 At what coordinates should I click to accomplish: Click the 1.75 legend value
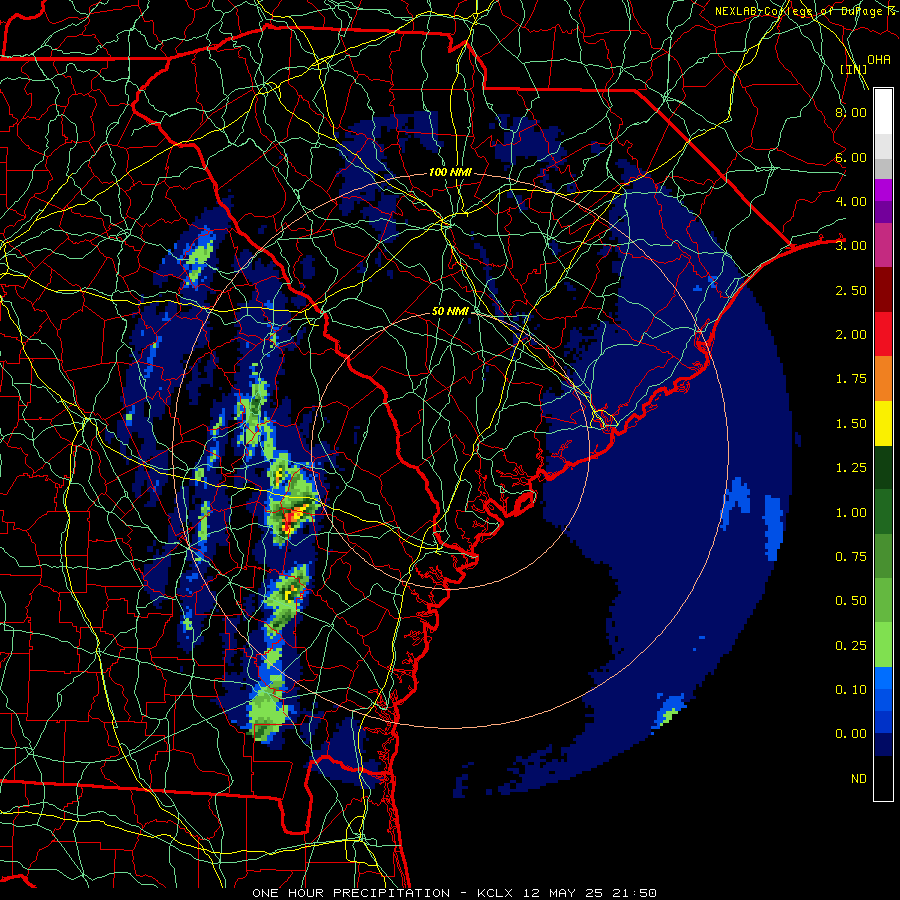click(x=851, y=379)
